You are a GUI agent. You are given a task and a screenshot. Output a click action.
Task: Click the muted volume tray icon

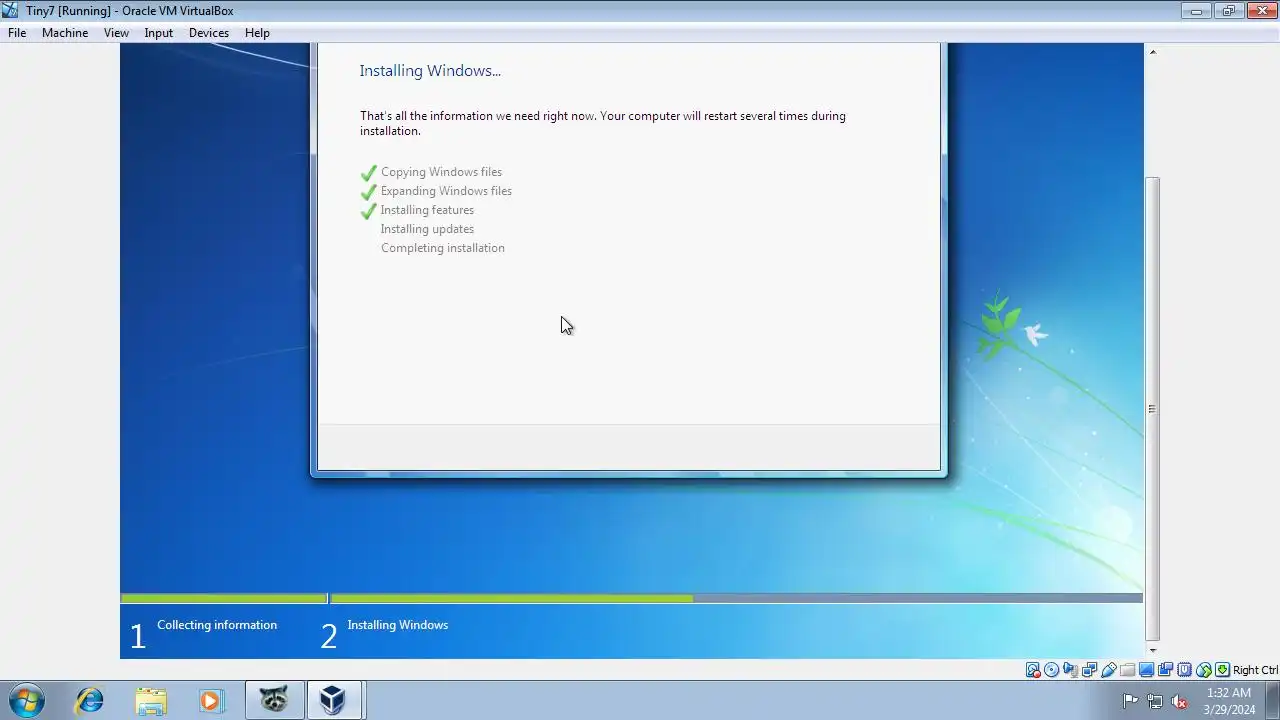point(1179,701)
